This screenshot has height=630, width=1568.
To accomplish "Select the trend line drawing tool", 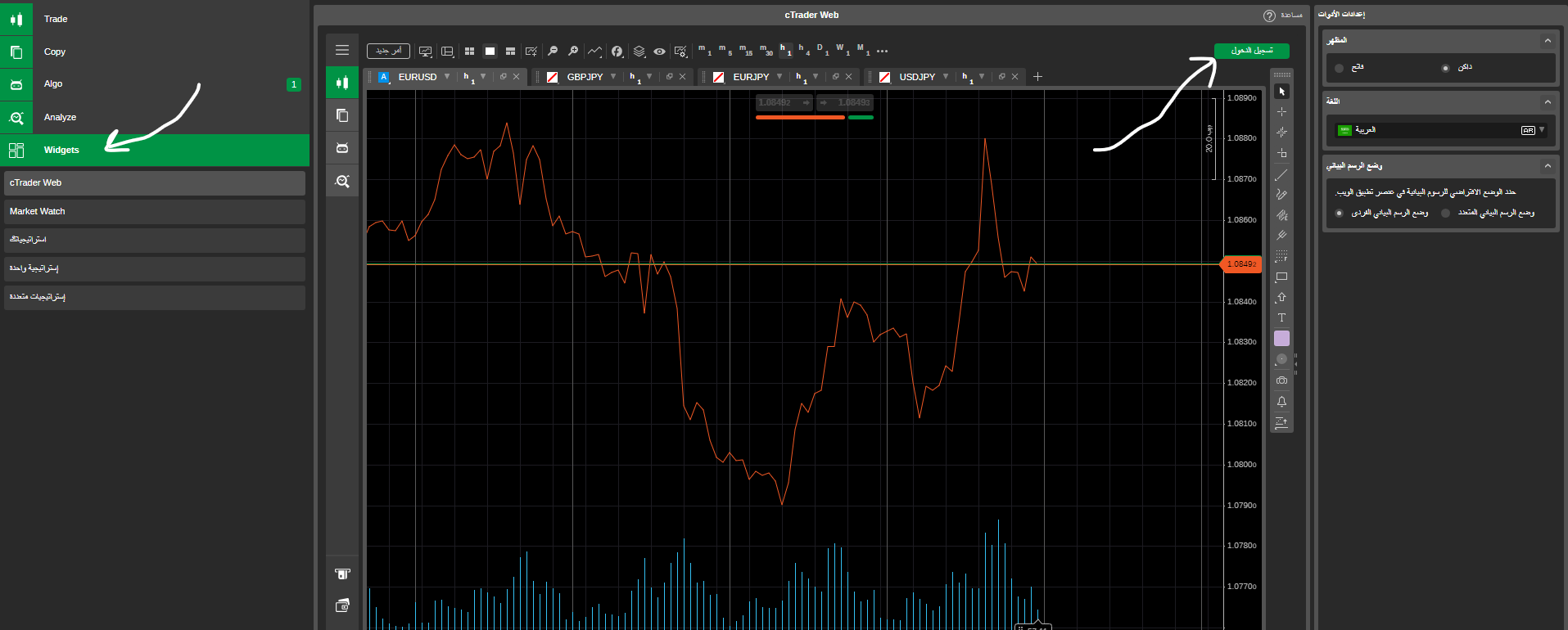I will coord(1281,175).
